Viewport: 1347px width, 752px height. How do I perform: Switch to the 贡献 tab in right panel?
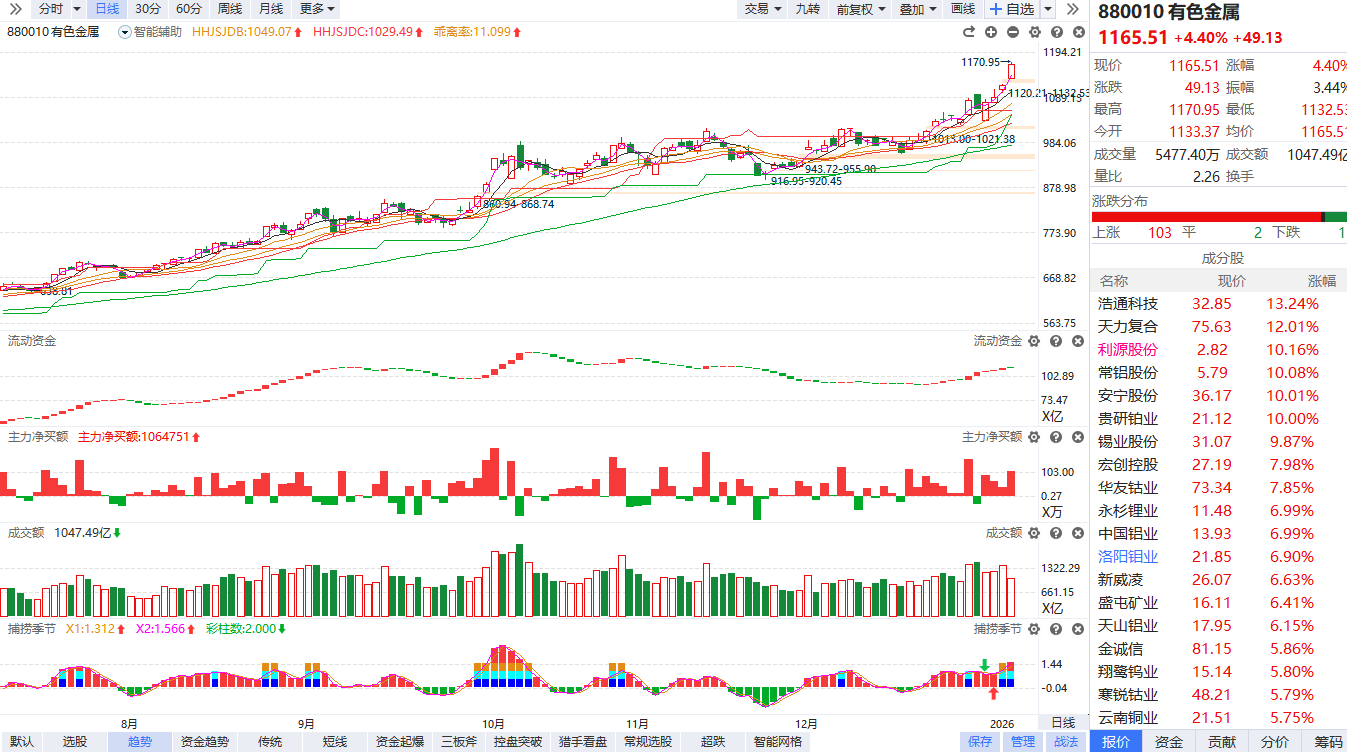point(1221,742)
